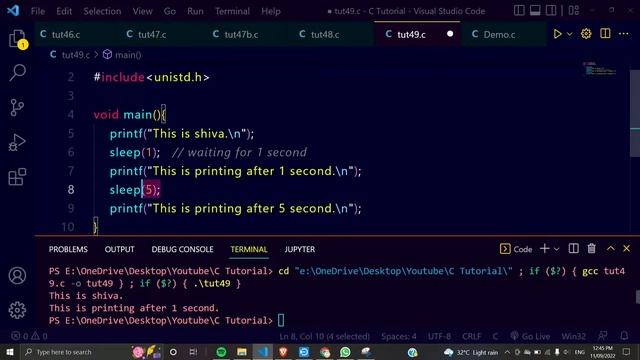Viewport: 640px width, 360px height.
Task: Open editor More Actions ellipsis
Action: 624,34
